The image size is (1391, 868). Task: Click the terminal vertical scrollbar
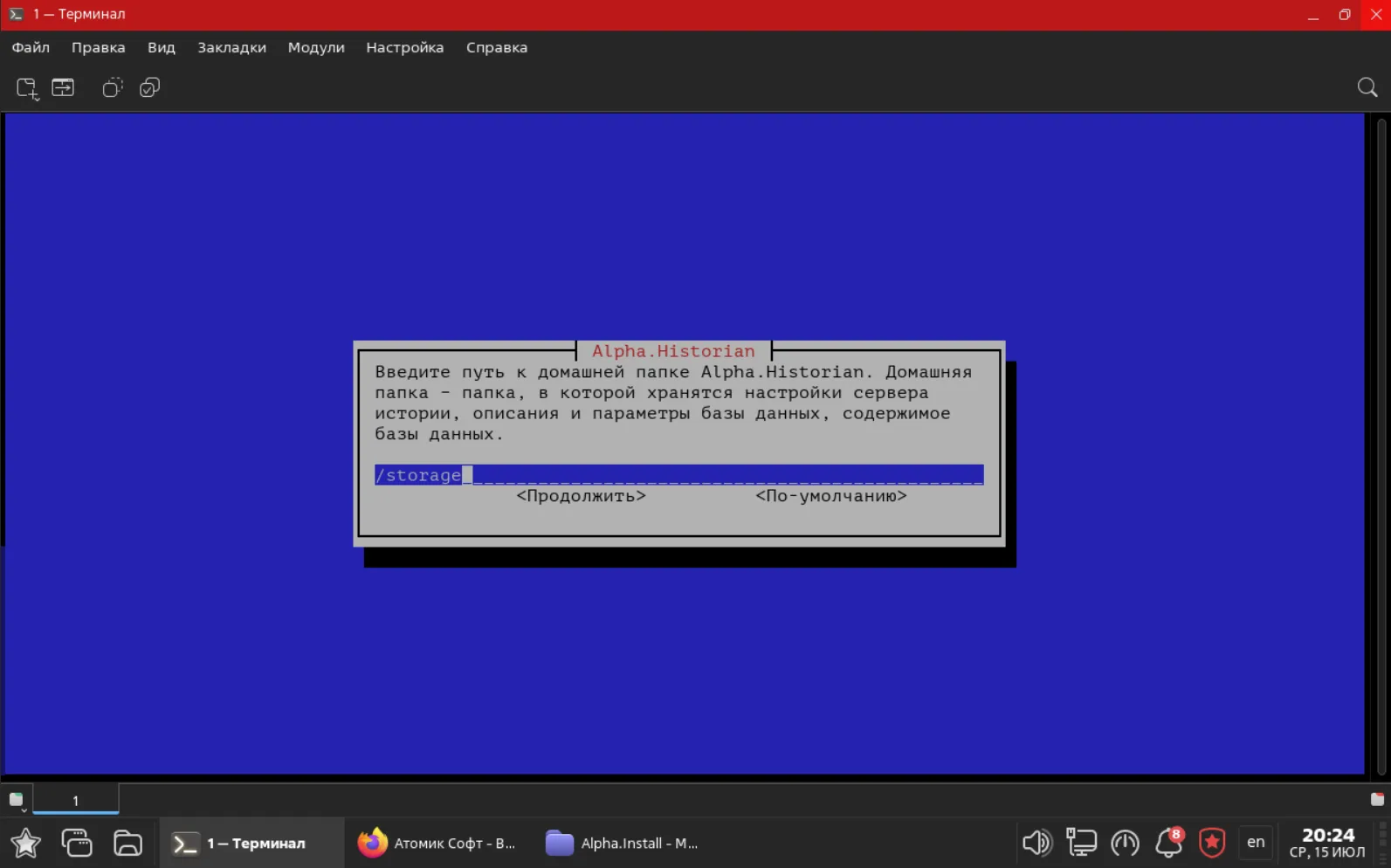click(1381, 445)
